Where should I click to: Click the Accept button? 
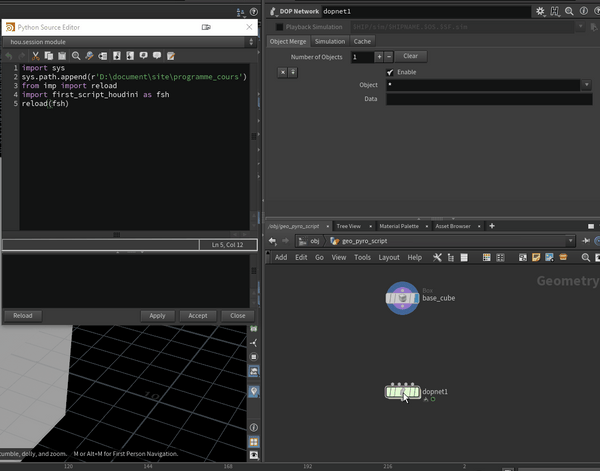tap(198, 316)
